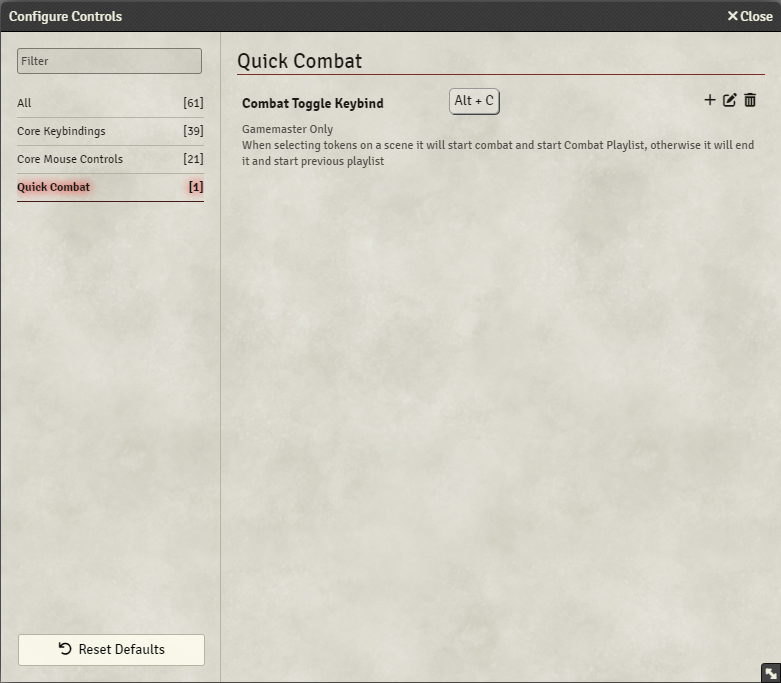Delete the Combat Toggle Keybind binding
781x683 pixels.
(x=750, y=100)
